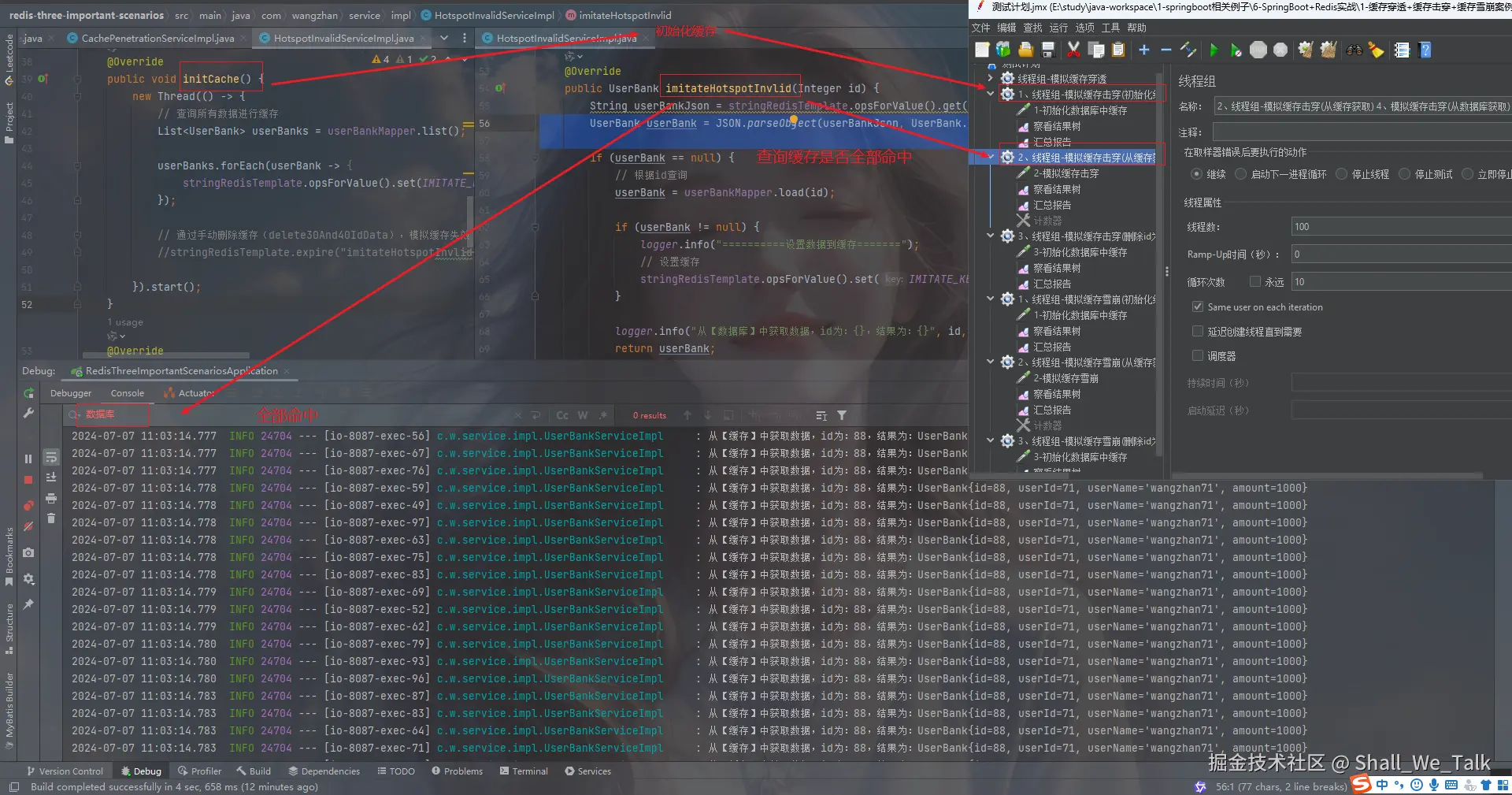Click the console search filter funnel icon
This screenshot has width=1512, height=795.
842,415
